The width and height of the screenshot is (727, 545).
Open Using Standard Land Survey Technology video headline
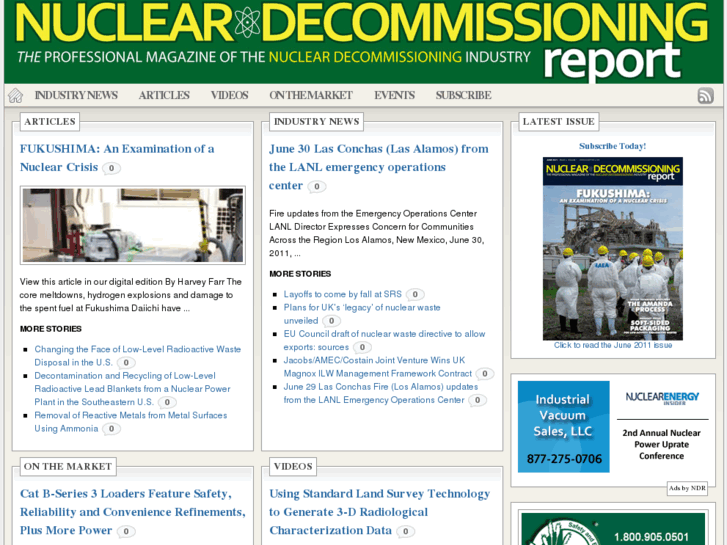click(x=379, y=512)
